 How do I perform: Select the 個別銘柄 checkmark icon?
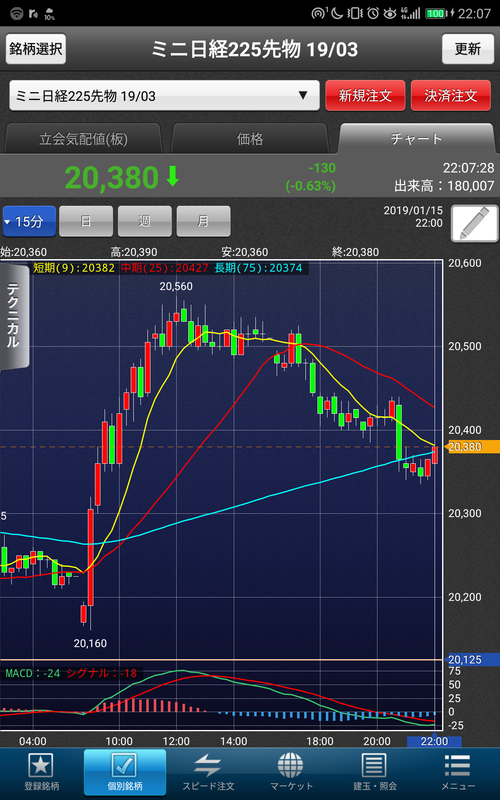pos(124,765)
